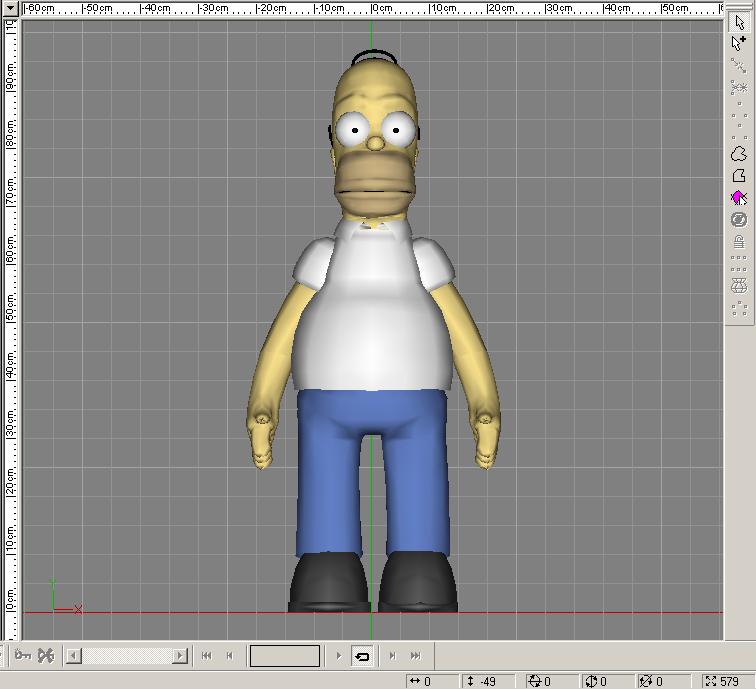The height and width of the screenshot is (690, 756).
Task: Toggle the Loop playback button
Action: [362, 656]
